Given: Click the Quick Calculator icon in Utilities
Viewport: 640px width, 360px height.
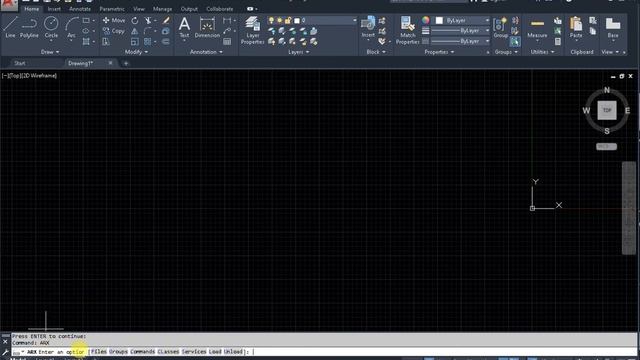Looking at the screenshot, I should pos(558,42).
